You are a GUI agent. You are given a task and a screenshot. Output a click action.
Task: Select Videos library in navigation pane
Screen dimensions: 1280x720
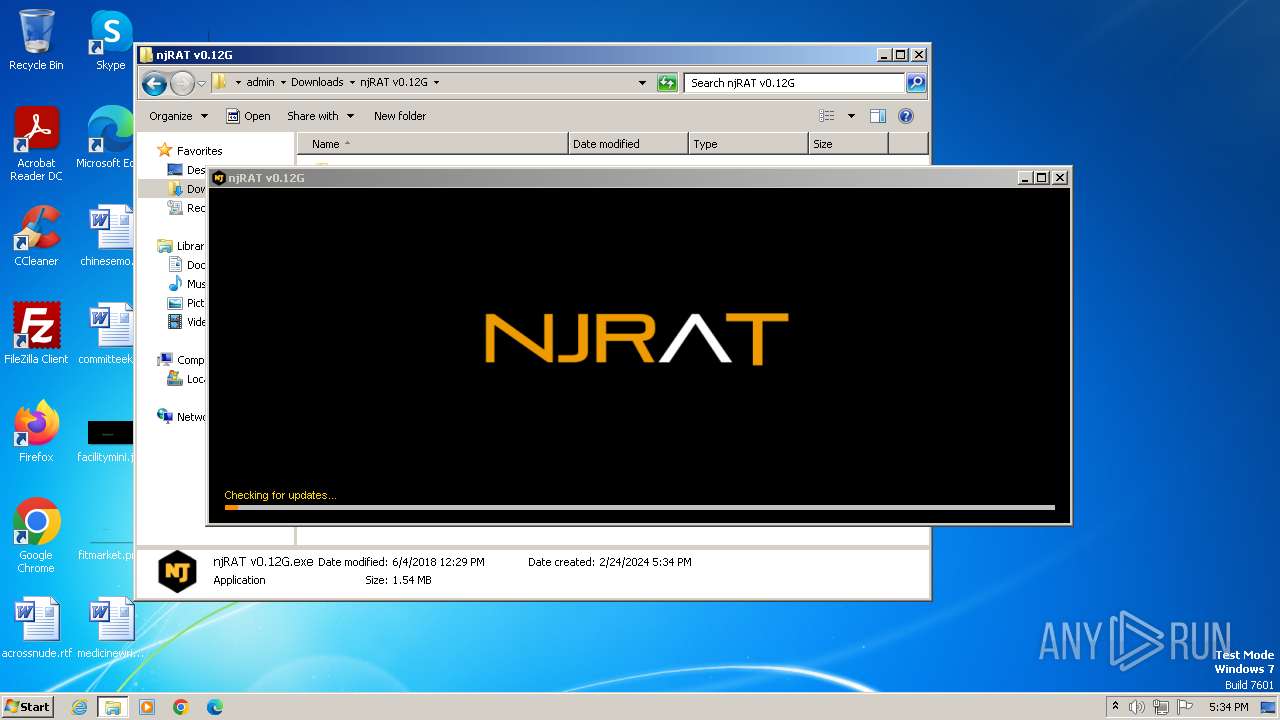[x=186, y=322]
